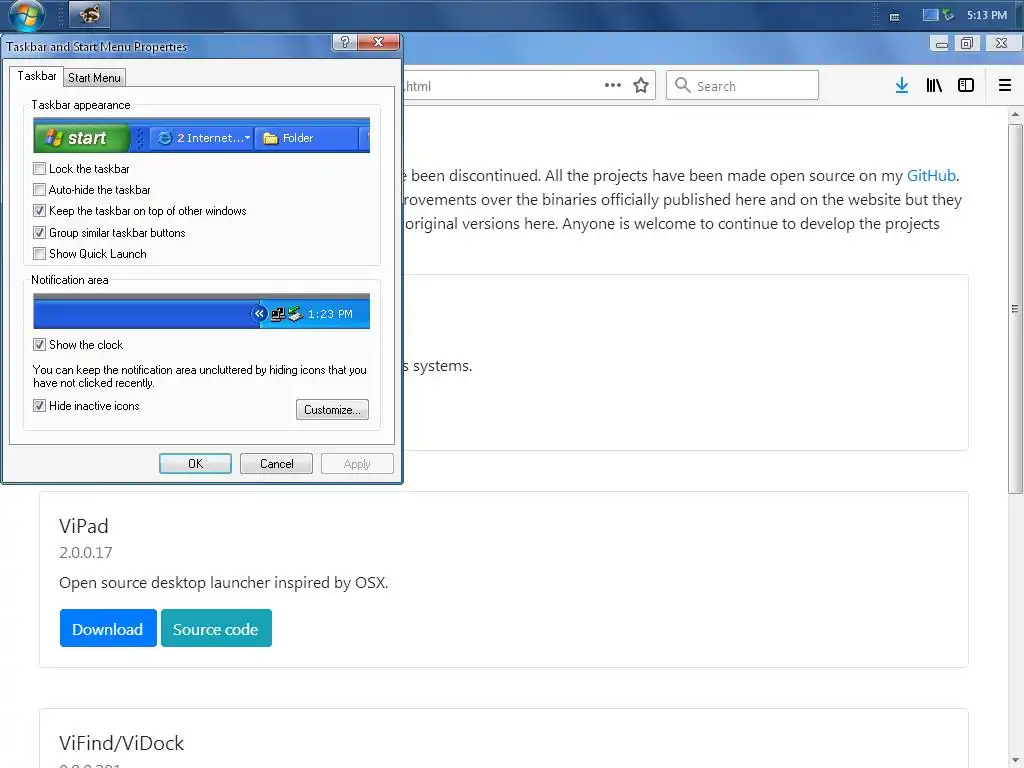This screenshot has height=768, width=1024.
Task: Open the ViPad Source code button
Action: tap(216, 628)
